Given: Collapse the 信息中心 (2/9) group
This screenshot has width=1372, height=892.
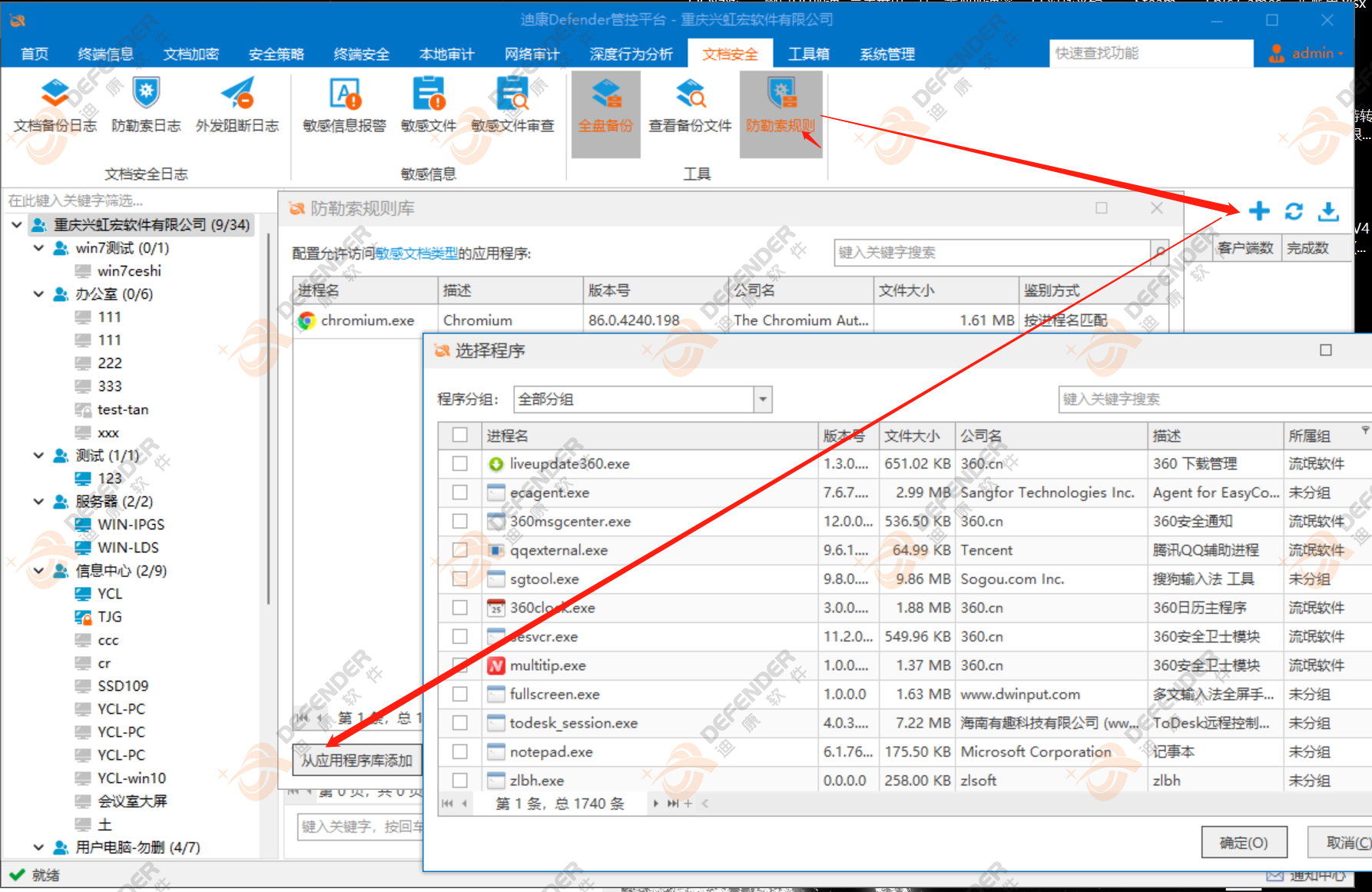Looking at the screenshot, I should tap(38, 571).
